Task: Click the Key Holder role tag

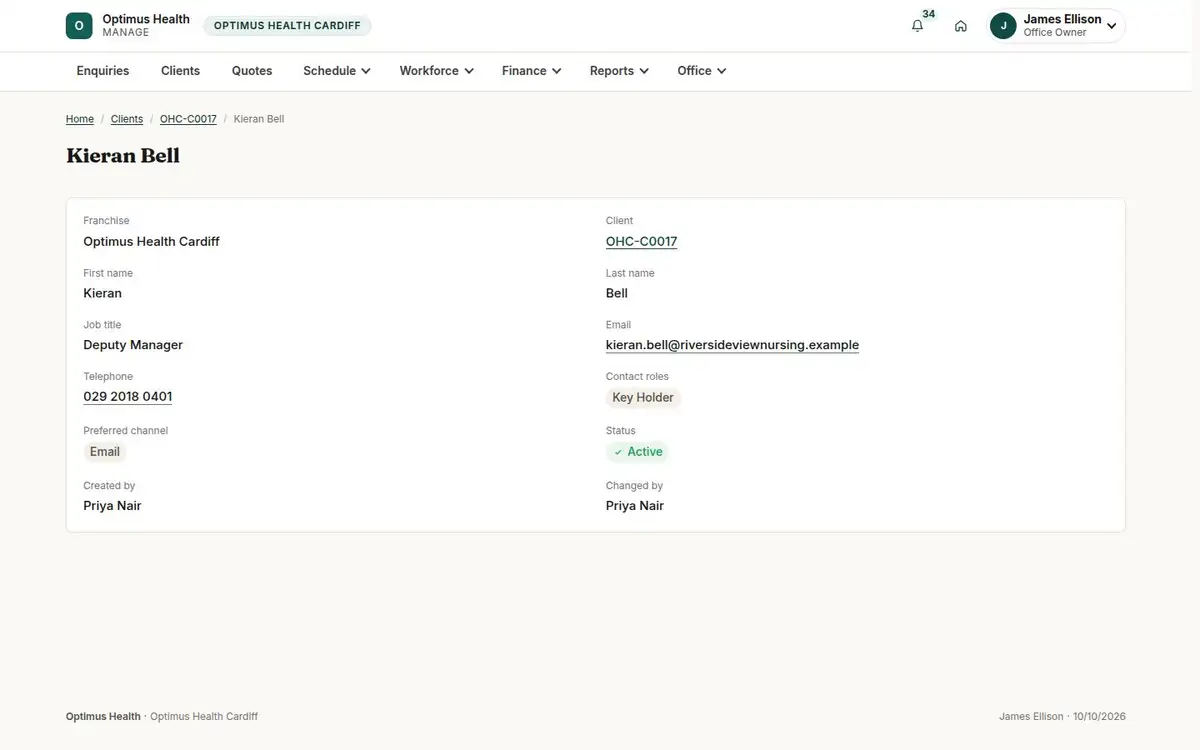Action: tap(643, 398)
